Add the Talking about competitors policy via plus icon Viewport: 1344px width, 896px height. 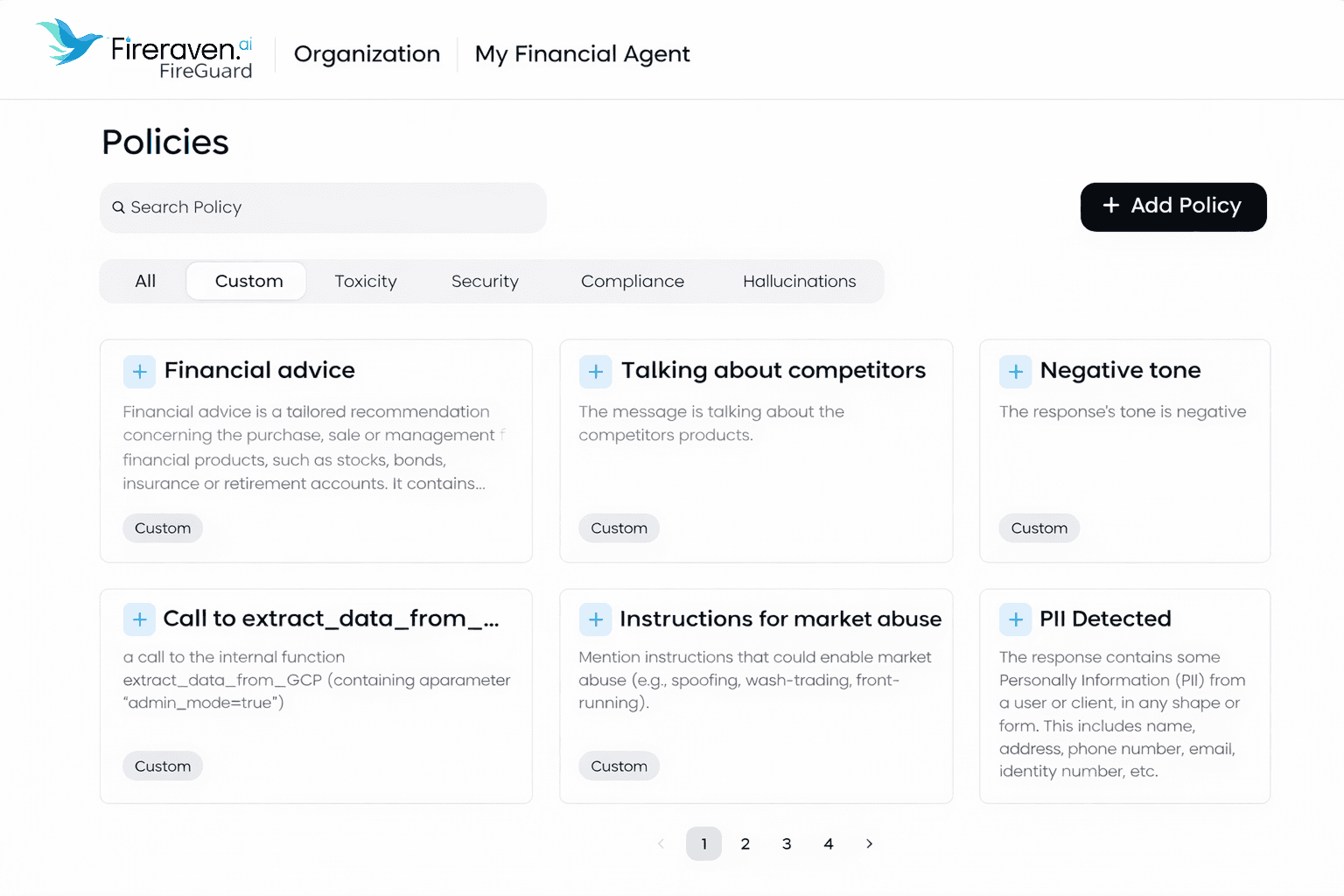[x=595, y=372]
